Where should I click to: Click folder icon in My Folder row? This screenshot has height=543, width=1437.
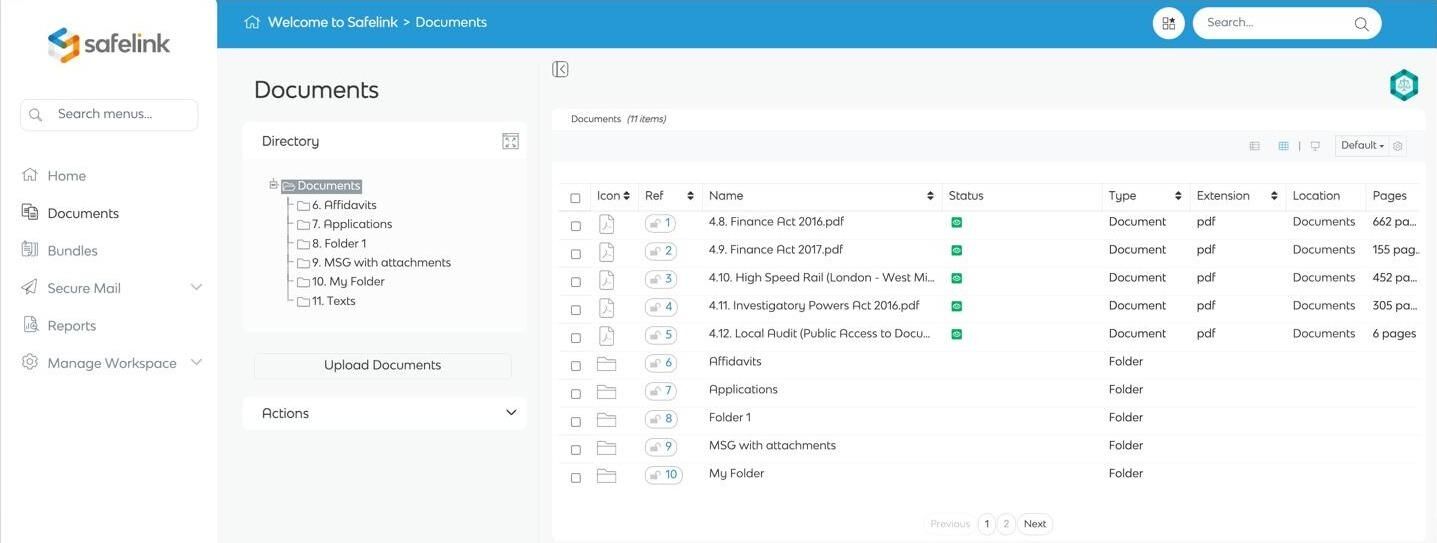pos(606,476)
